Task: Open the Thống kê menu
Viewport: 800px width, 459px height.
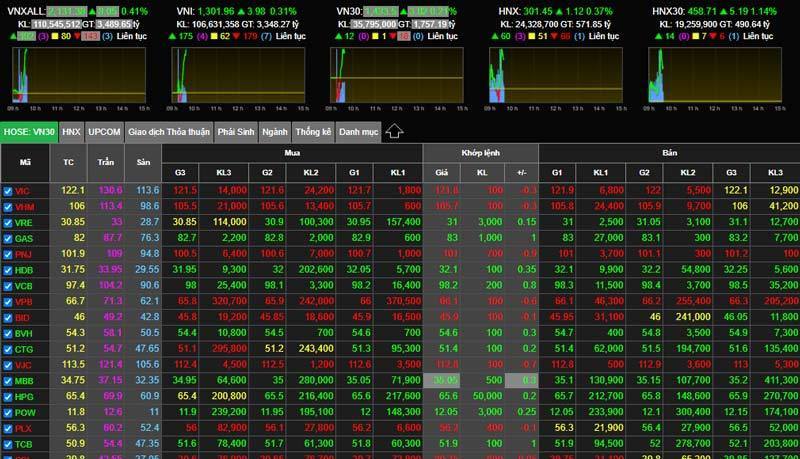Action: coord(313,131)
